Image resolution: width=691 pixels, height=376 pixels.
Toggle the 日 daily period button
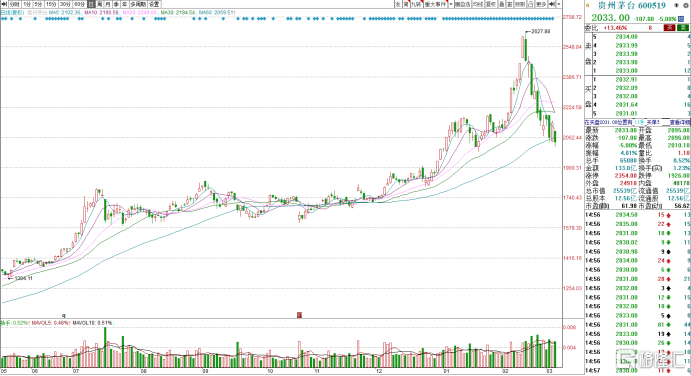91,4
